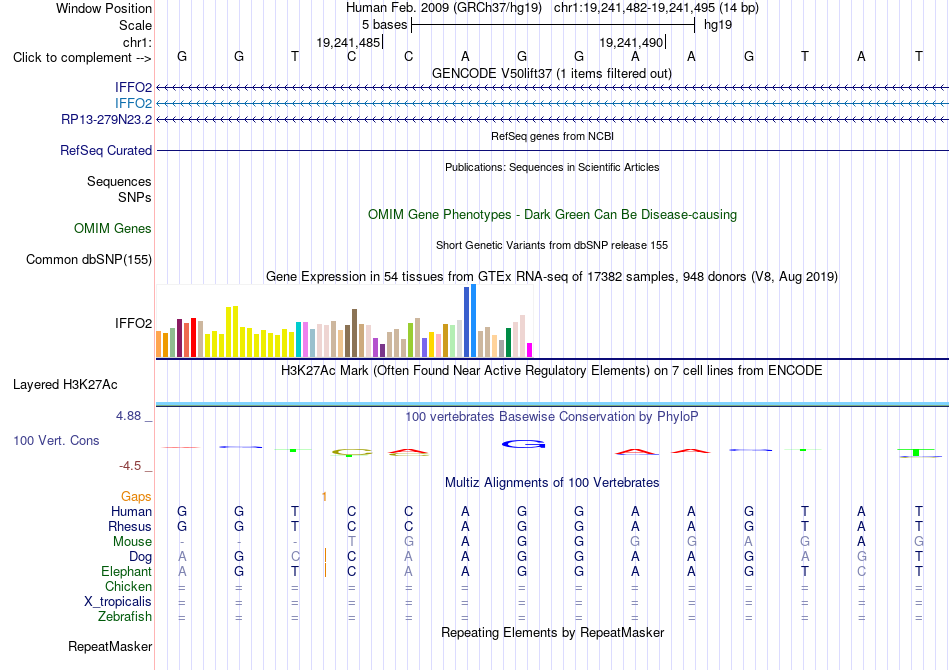Click the light blue H3K27Ac signal line

coord(552,404)
